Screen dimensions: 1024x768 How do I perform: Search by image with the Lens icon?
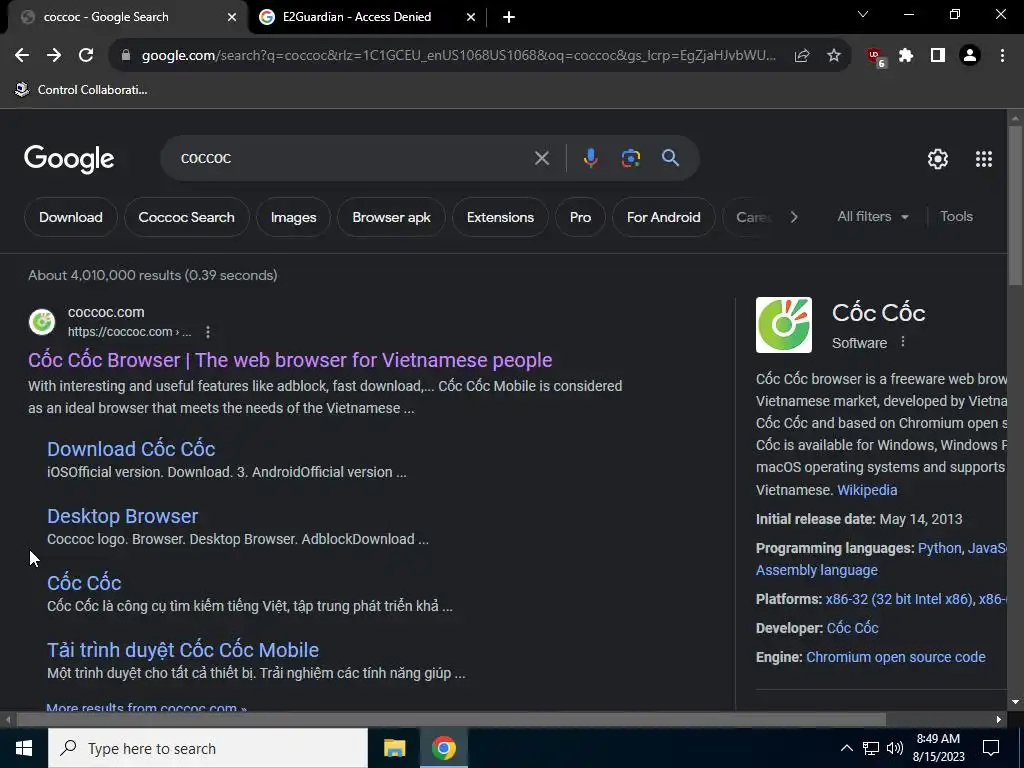[x=631, y=158]
